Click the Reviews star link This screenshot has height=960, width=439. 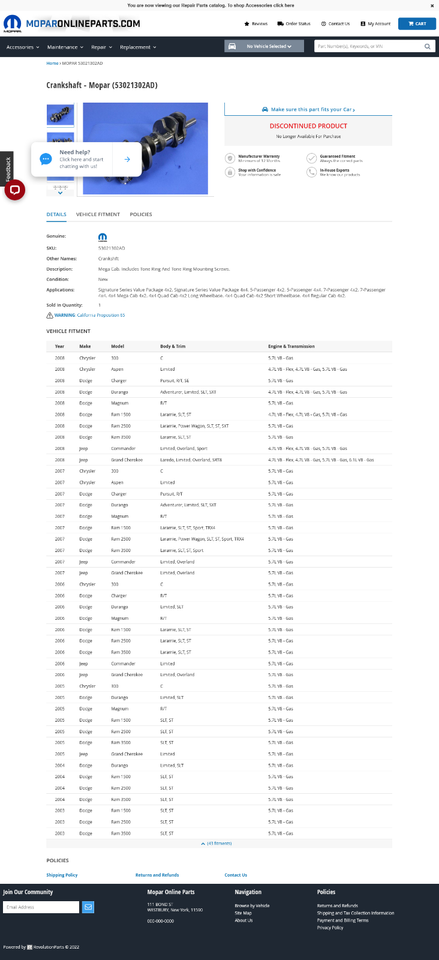click(x=256, y=24)
